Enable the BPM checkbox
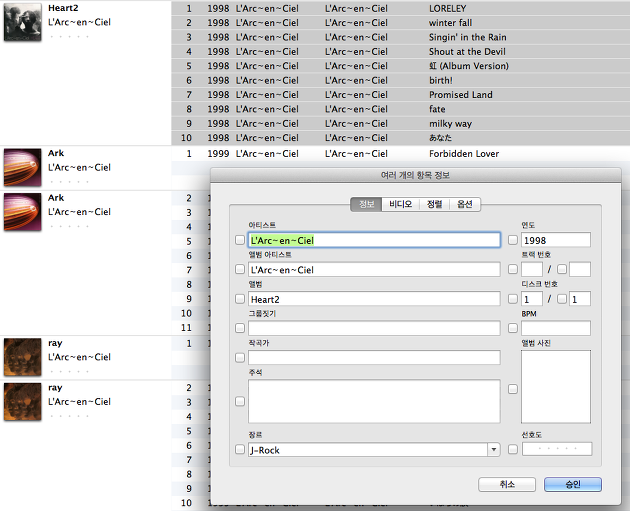The image size is (630, 511). [x=513, y=328]
